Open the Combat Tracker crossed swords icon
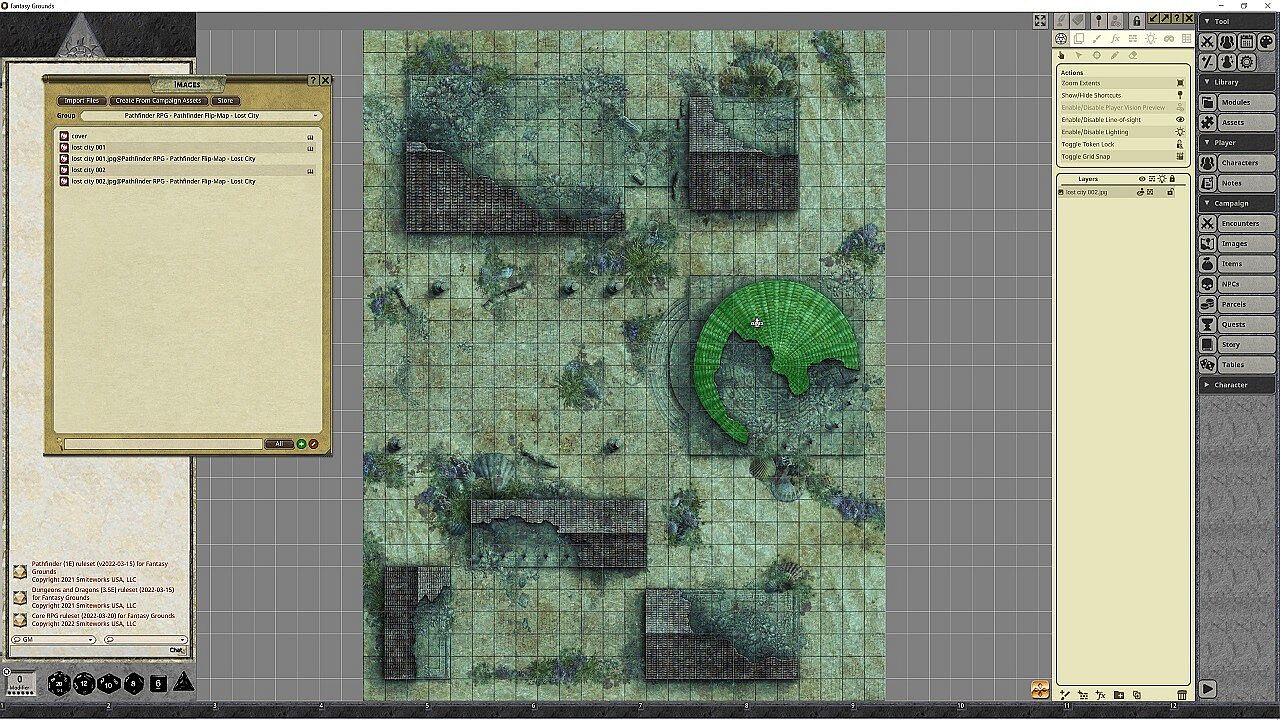The image size is (1280, 720). 1208,42
